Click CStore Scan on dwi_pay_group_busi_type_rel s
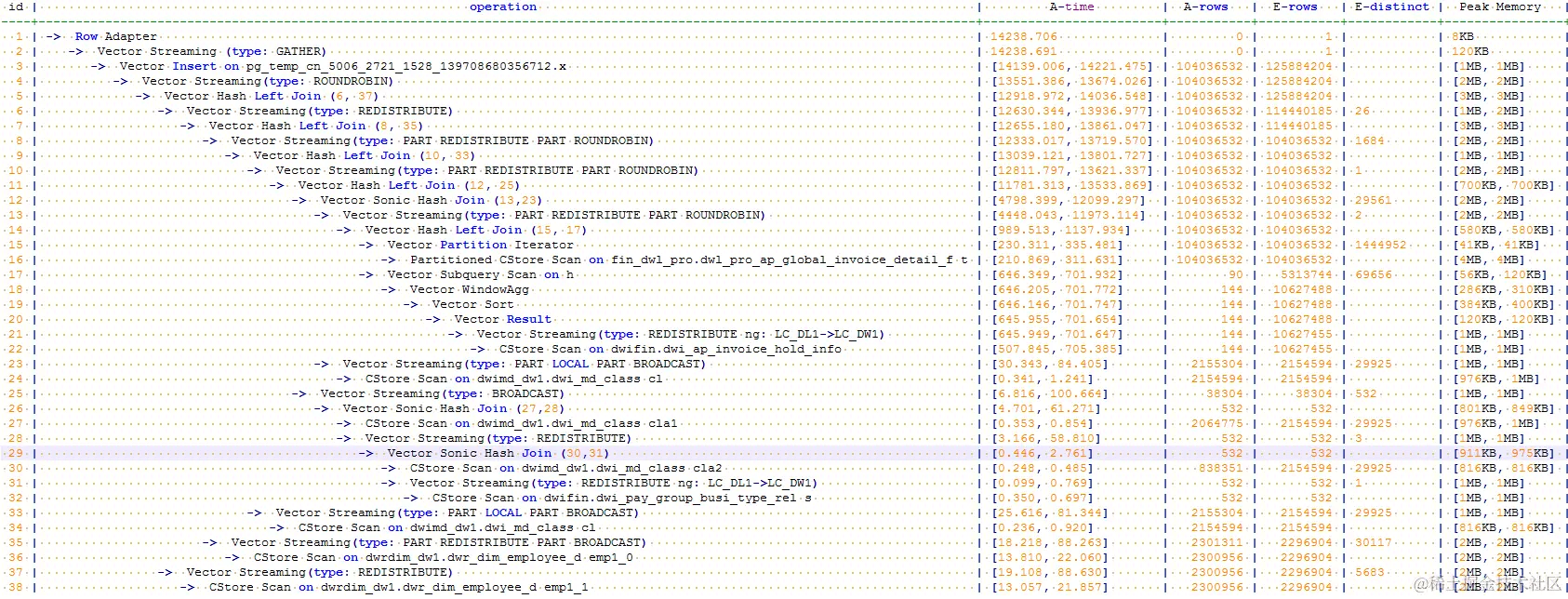Image resolution: width=1568 pixels, height=599 pixels. pos(621,498)
